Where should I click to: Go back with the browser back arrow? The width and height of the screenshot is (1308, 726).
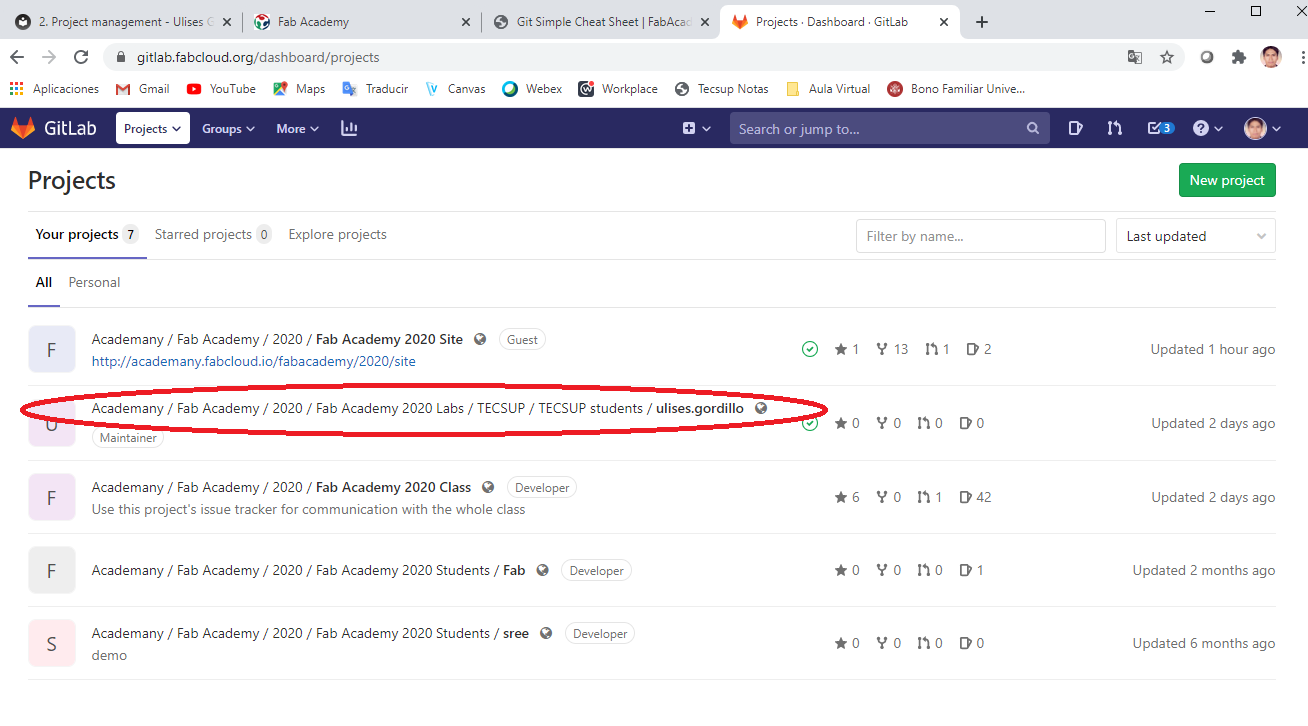(x=17, y=57)
